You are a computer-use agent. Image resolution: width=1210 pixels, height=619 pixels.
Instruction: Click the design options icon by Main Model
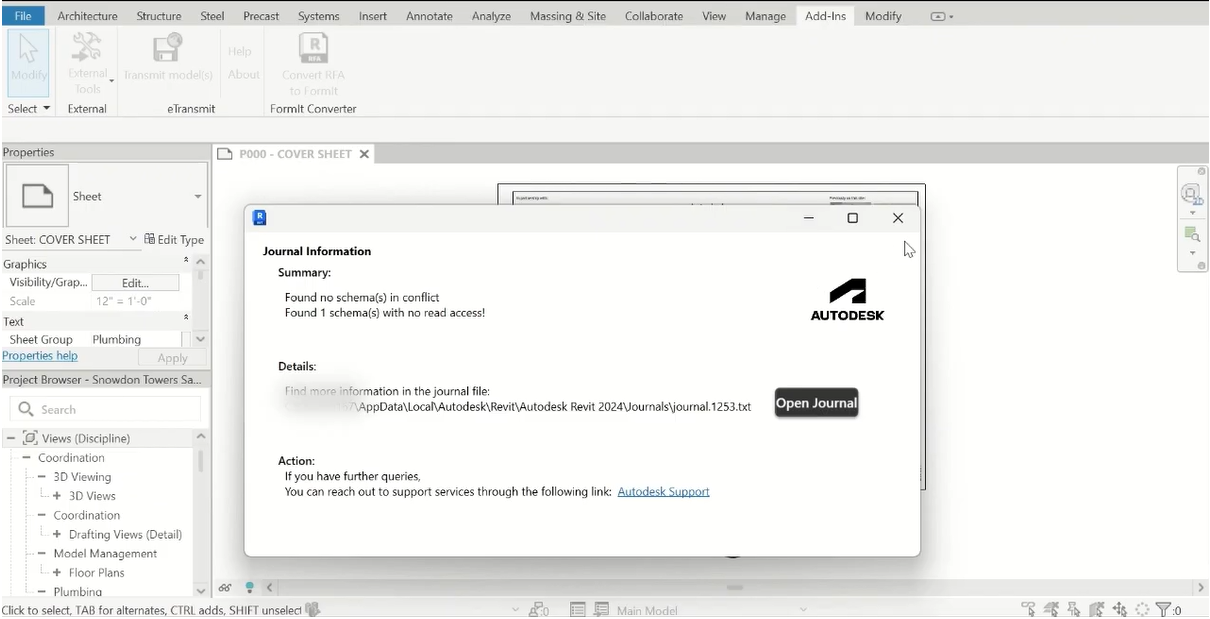[x=578, y=609]
